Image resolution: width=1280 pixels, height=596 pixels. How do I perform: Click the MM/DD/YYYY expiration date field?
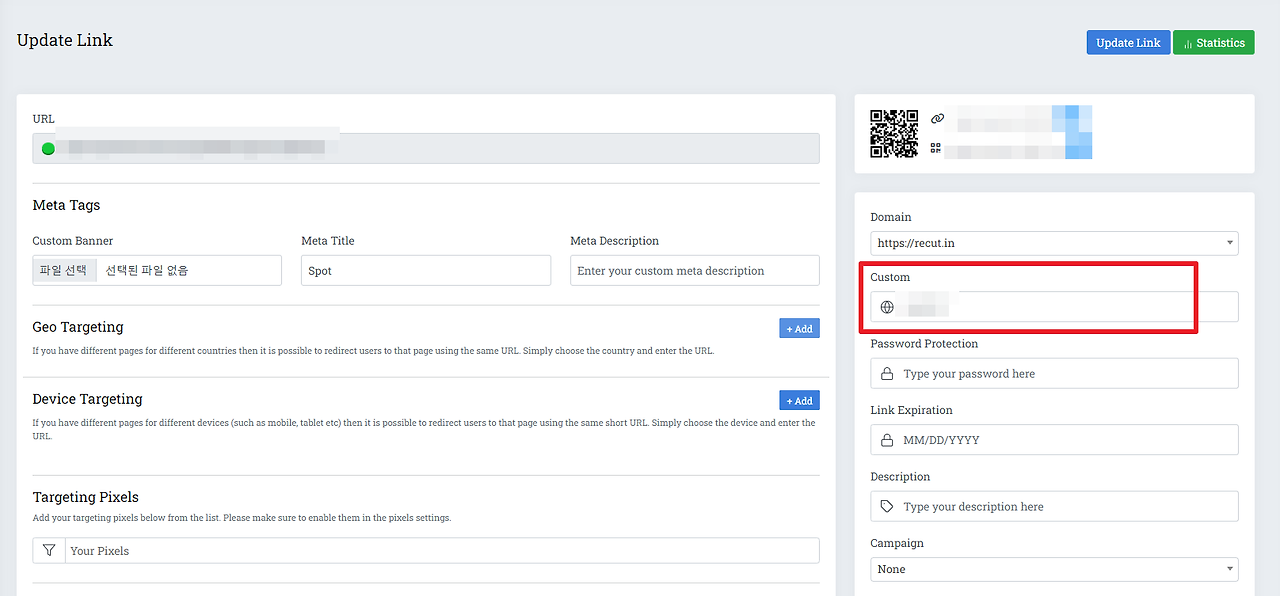1054,440
